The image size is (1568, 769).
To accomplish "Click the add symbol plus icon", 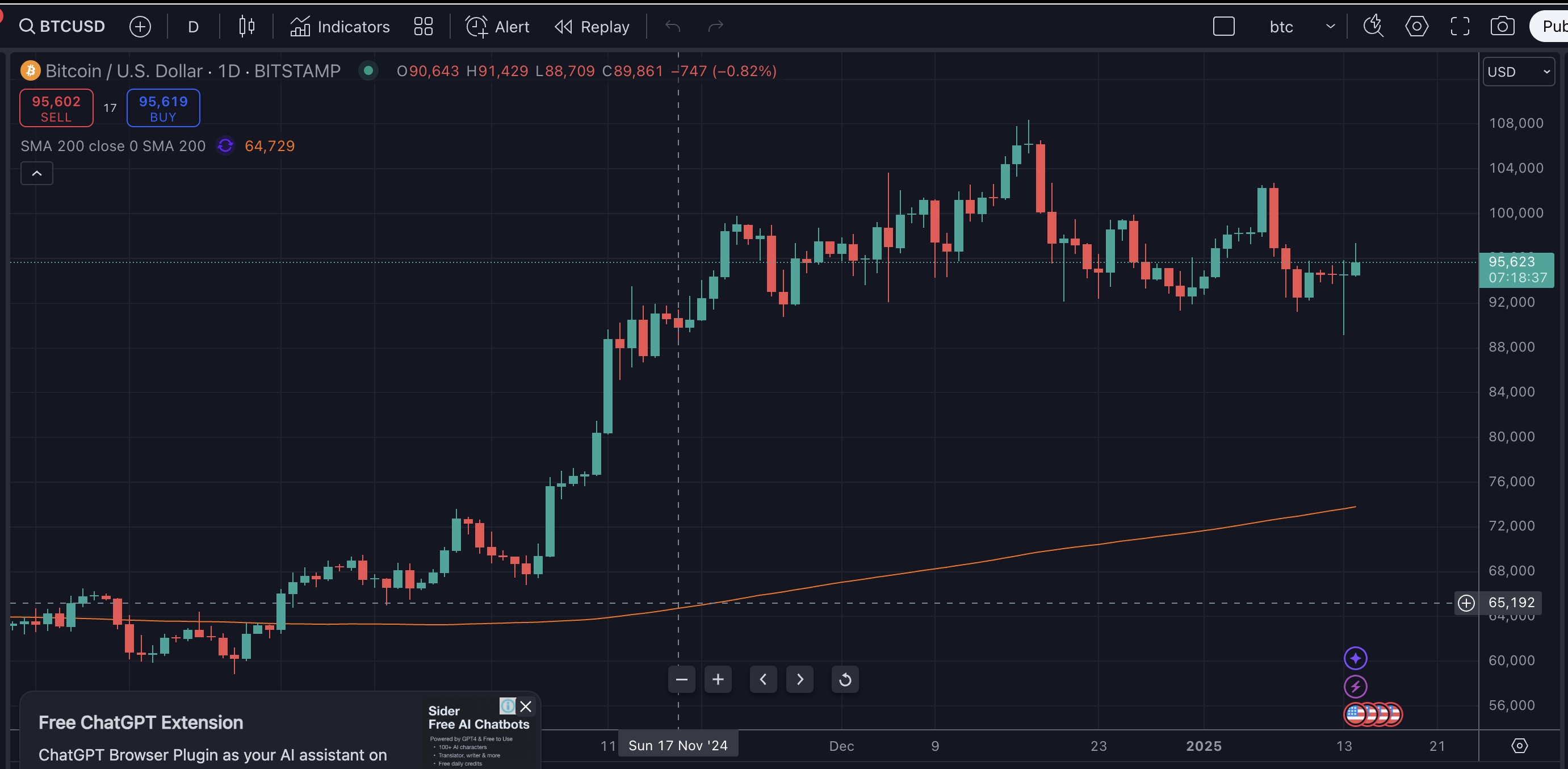I will point(140,26).
